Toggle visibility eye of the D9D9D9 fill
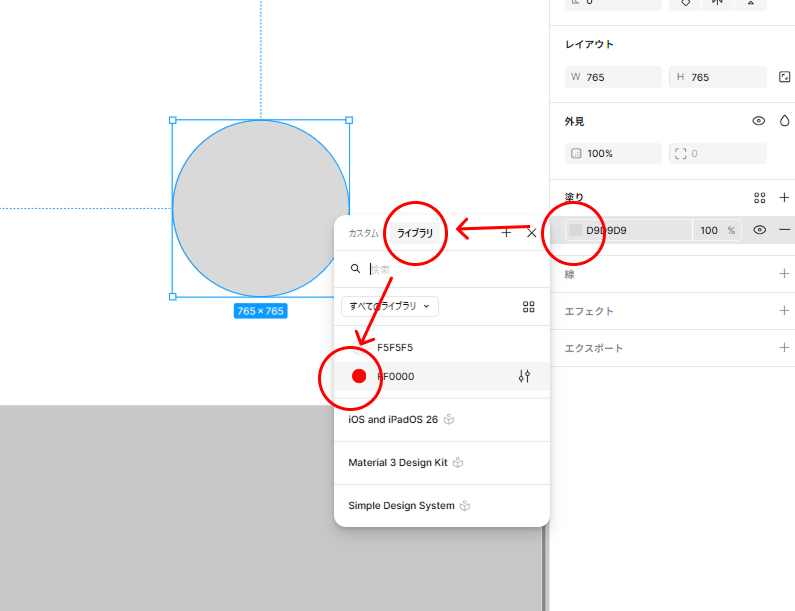This screenshot has width=795, height=611. coord(759,230)
